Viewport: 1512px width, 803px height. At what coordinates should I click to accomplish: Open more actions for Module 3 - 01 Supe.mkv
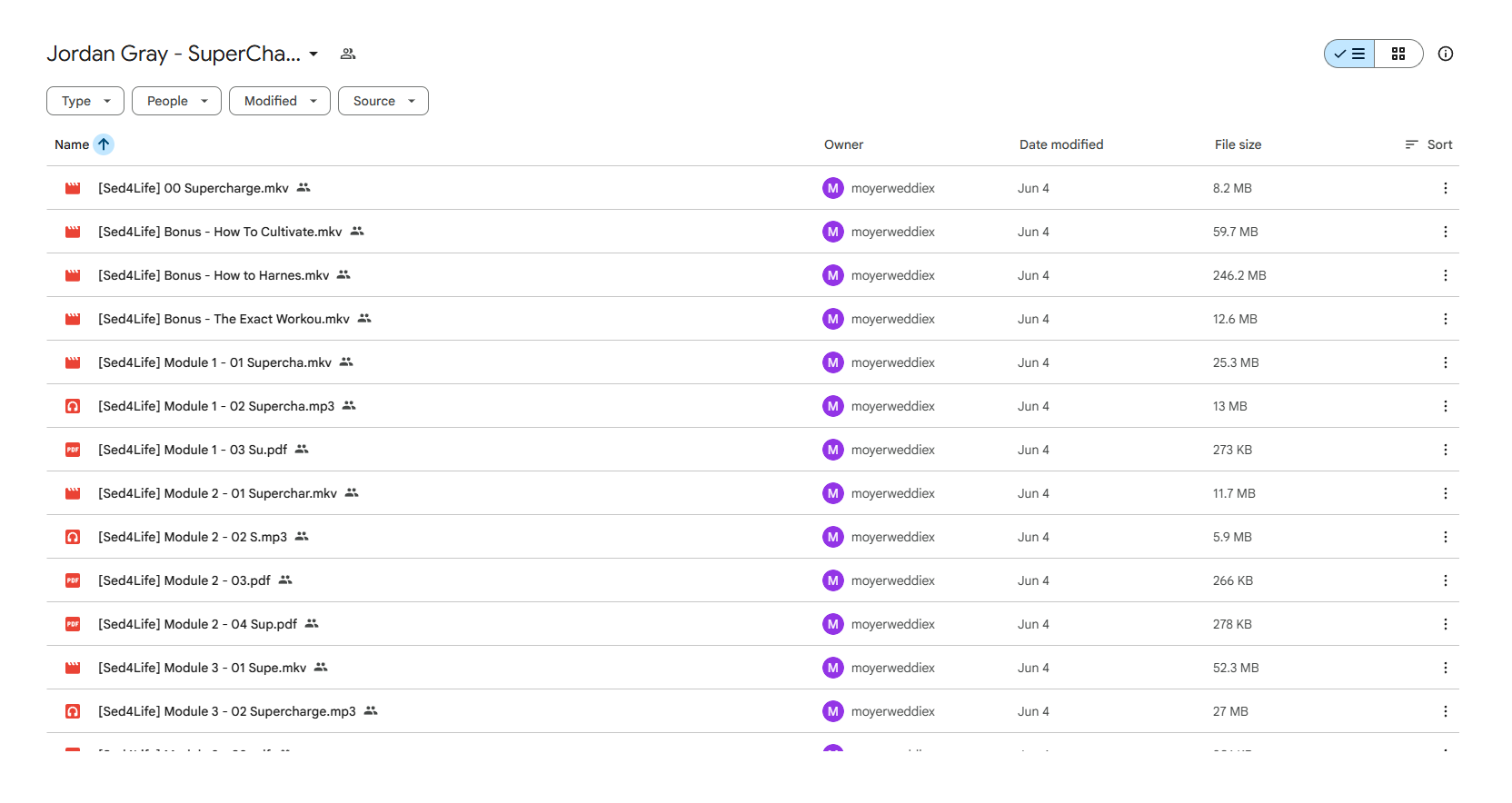point(1445,668)
